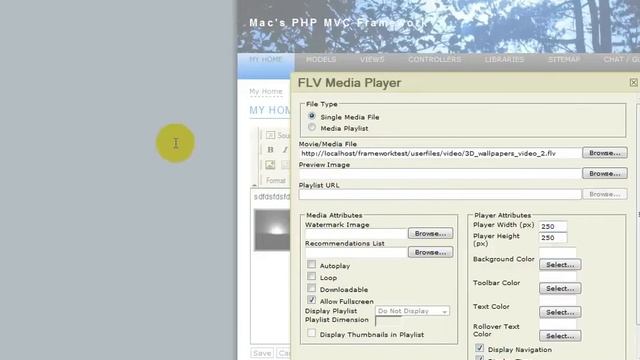Enable the Autoplay checkbox
This screenshot has width=640, height=360.
coord(311,264)
